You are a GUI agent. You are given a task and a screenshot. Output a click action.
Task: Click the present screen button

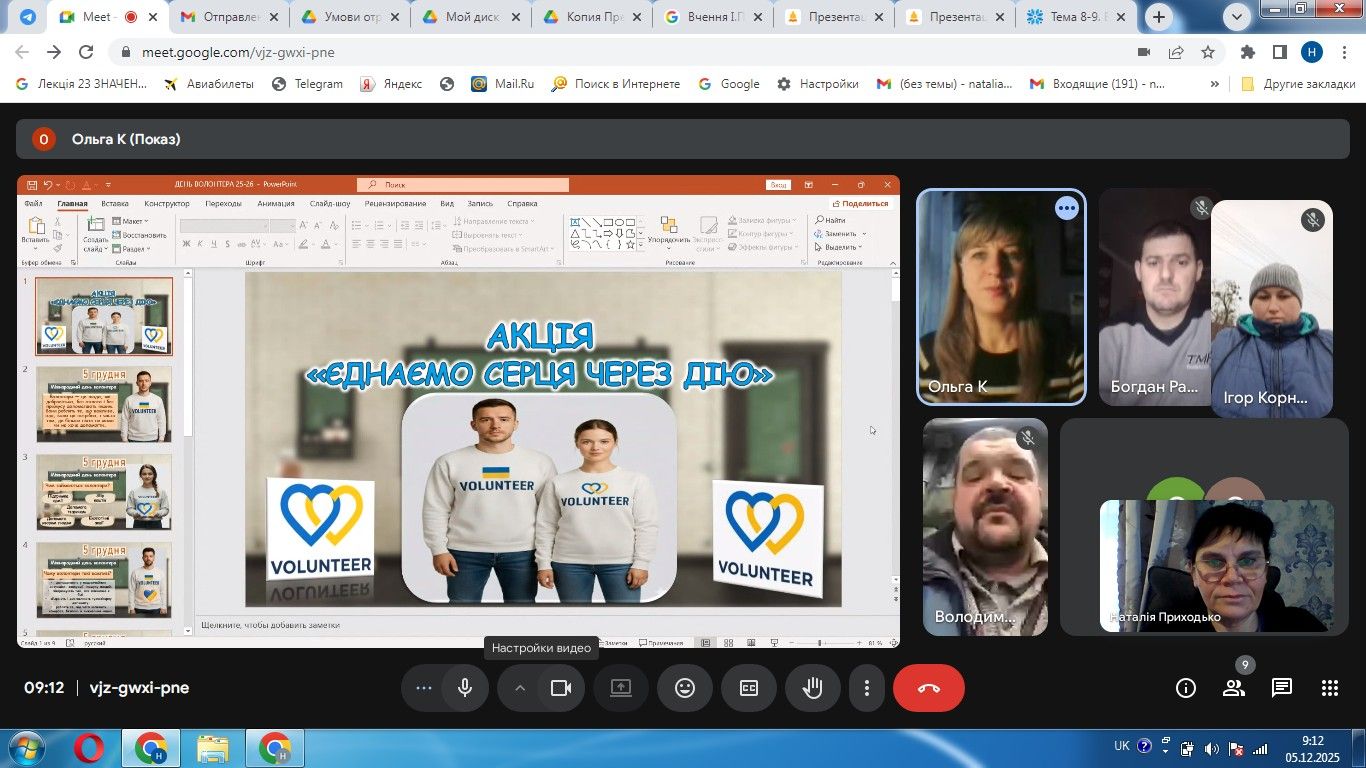[621, 688]
